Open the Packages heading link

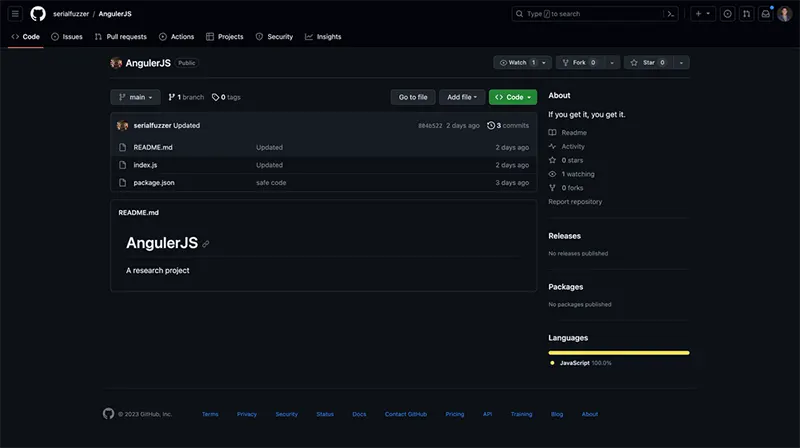click(565, 287)
